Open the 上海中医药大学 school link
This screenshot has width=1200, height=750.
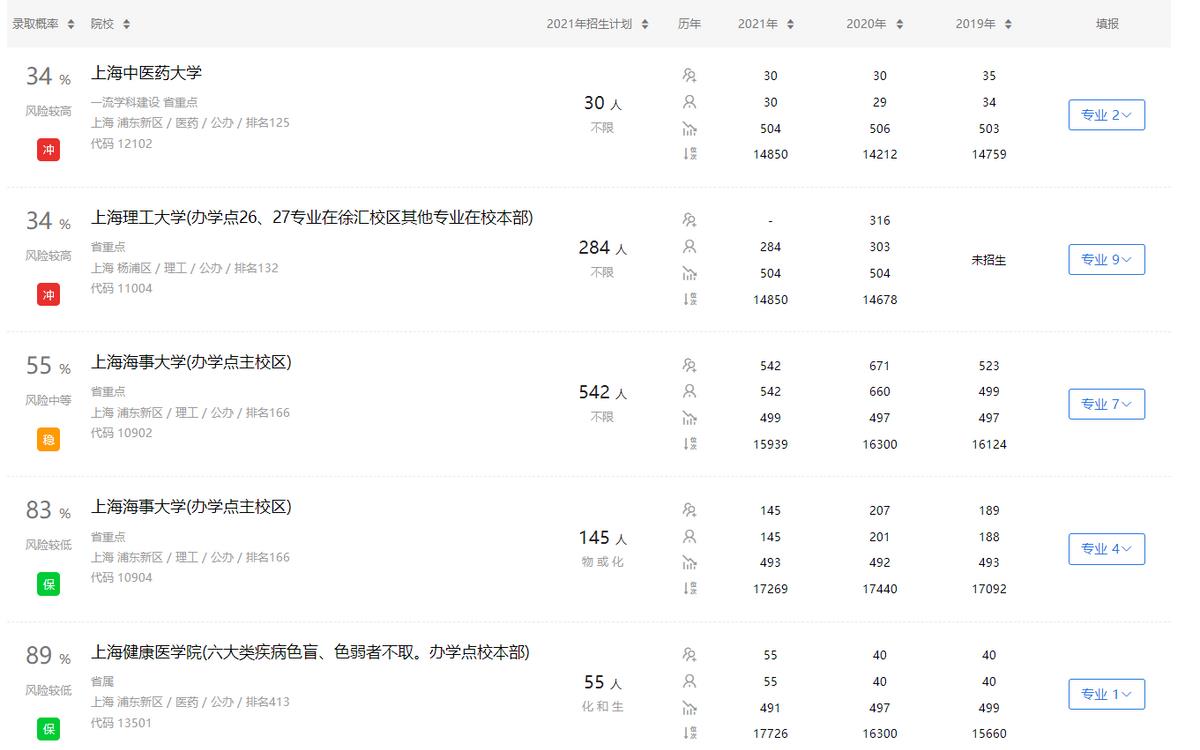click(x=147, y=73)
